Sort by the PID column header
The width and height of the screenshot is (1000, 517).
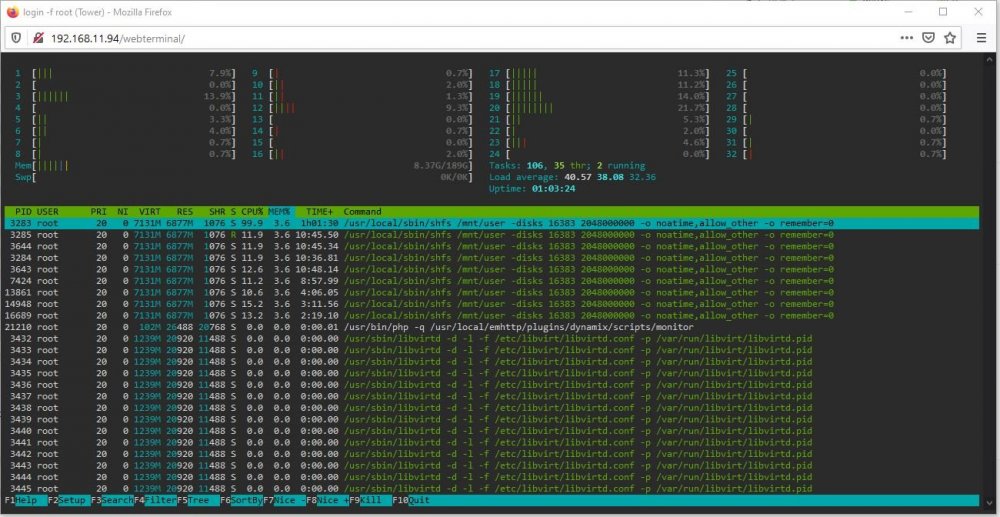(23, 212)
